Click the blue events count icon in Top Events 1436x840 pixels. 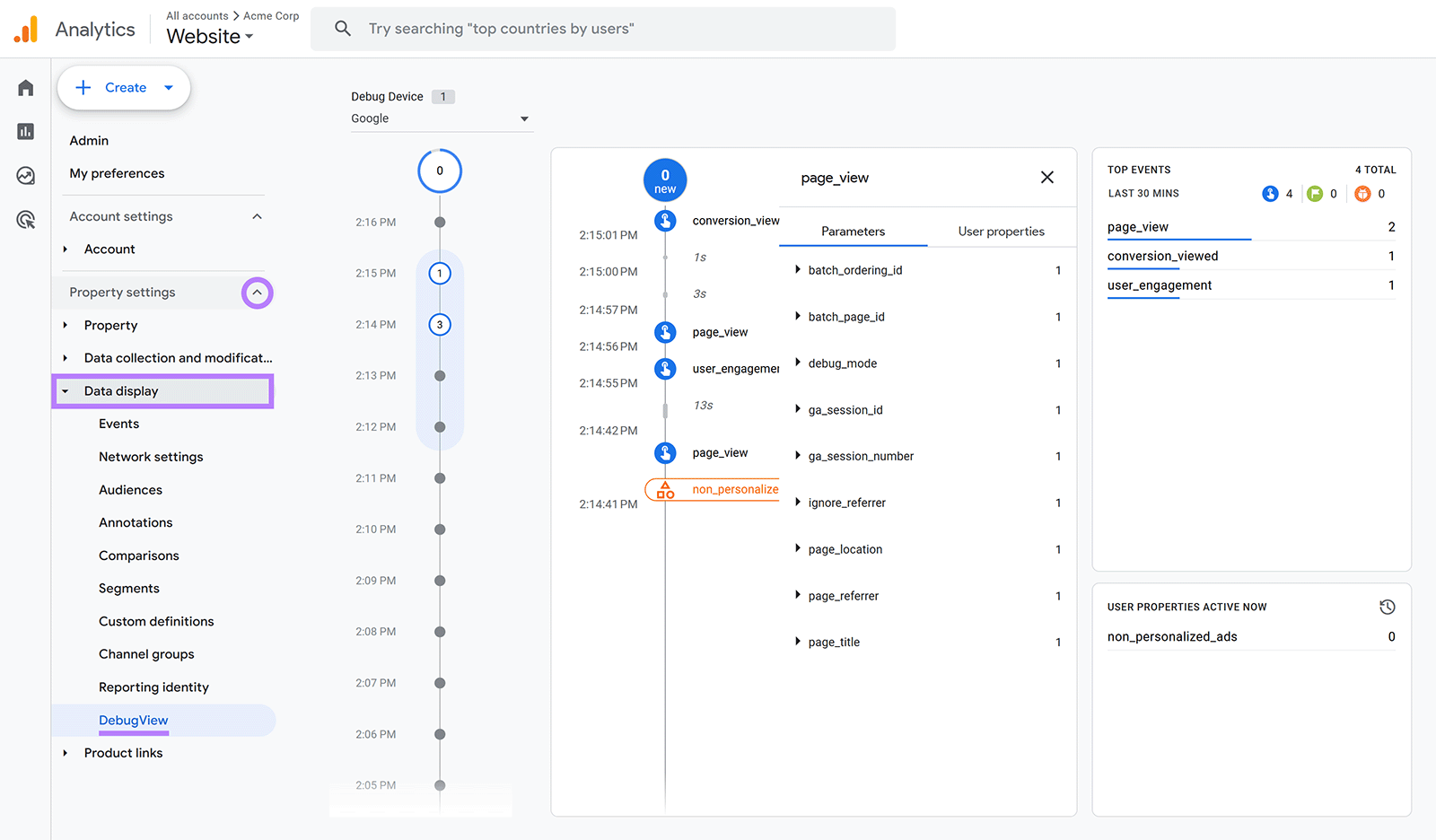pos(1270,194)
